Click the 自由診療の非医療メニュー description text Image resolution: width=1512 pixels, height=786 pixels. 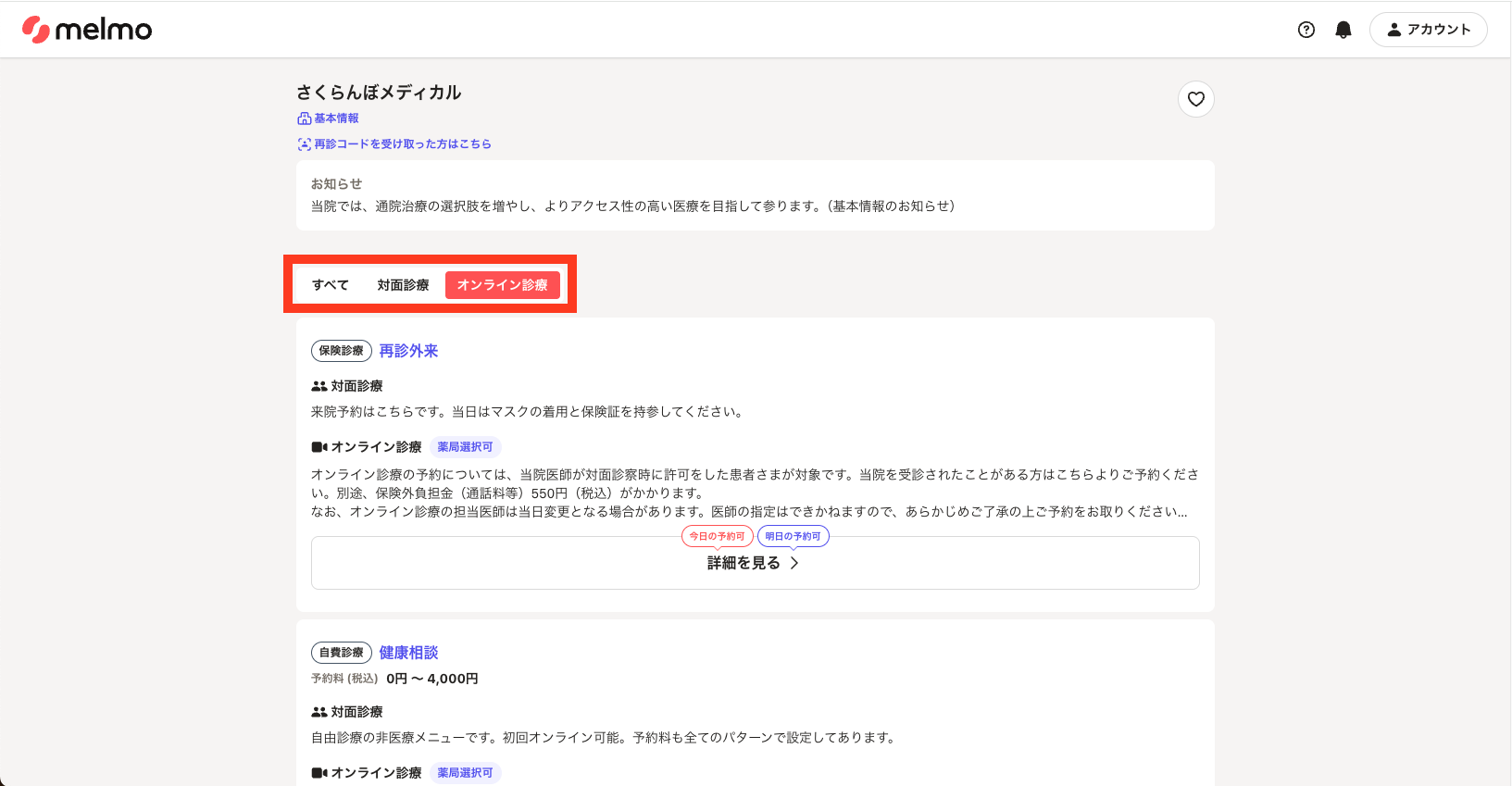(x=605, y=738)
